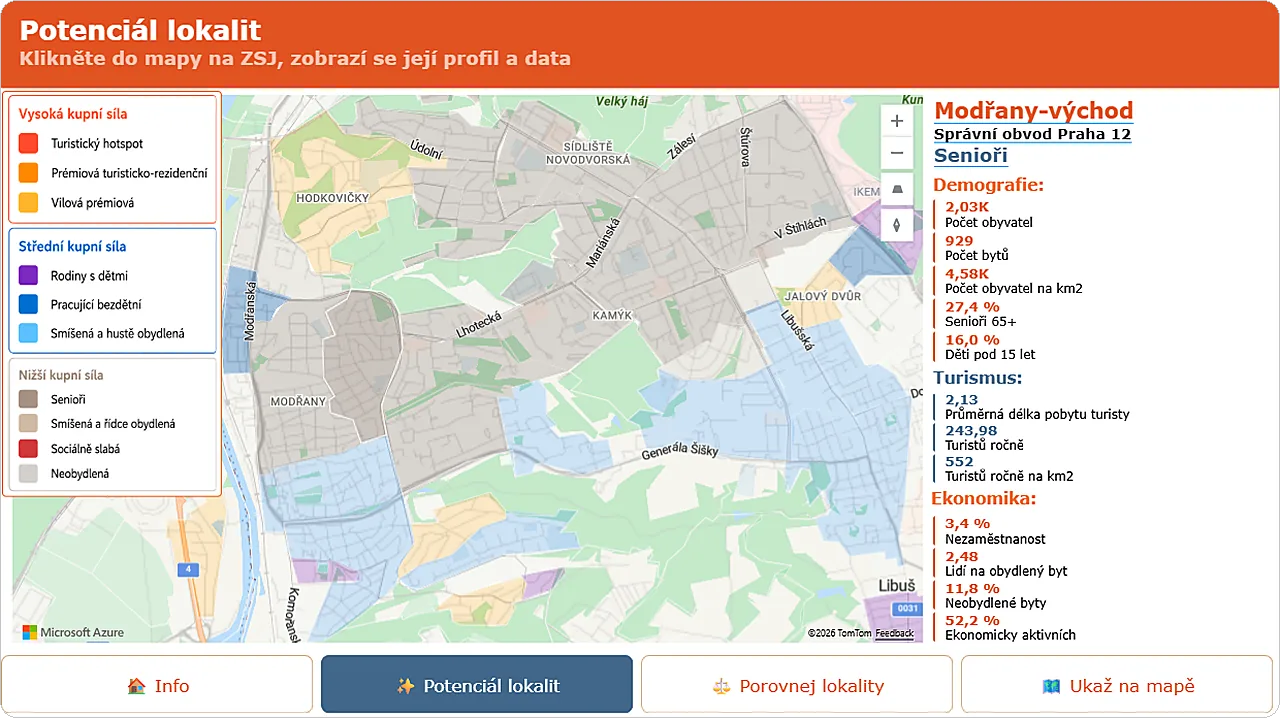Image resolution: width=1280 pixels, height=718 pixels.
Task: Open the Modřany-východ heading link
Action: tap(1033, 111)
